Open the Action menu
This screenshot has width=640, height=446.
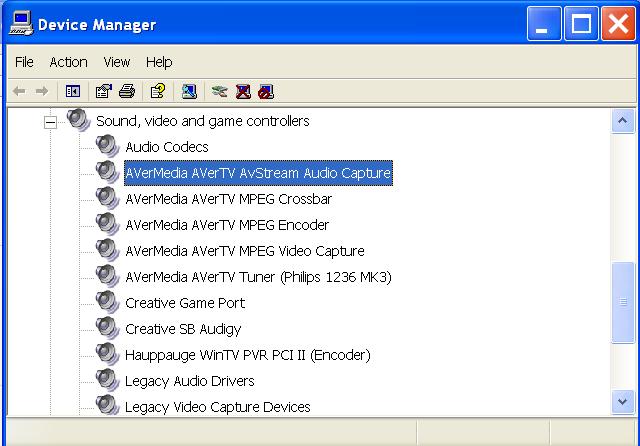[x=69, y=62]
